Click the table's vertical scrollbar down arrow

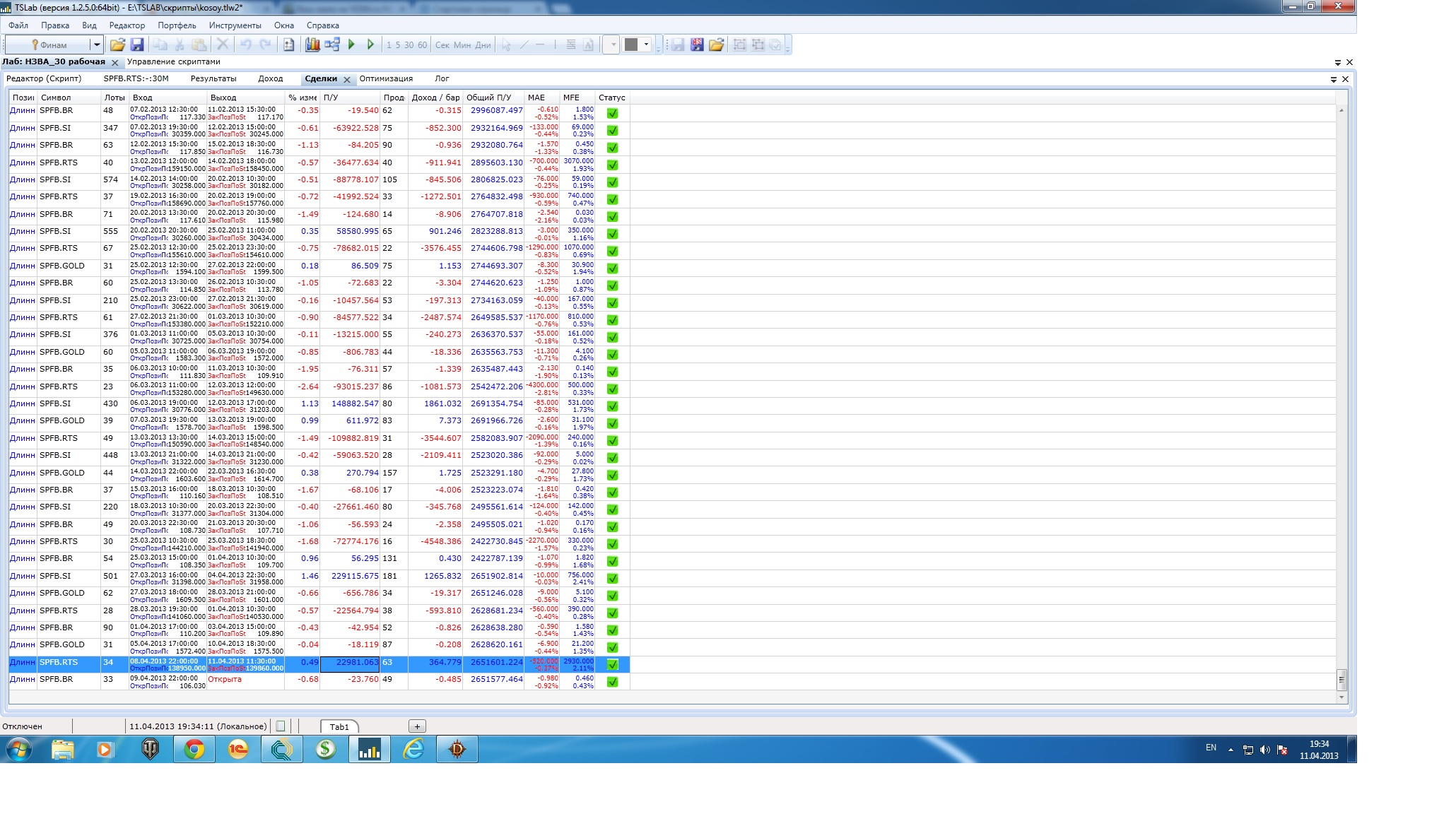pyautogui.click(x=1341, y=697)
